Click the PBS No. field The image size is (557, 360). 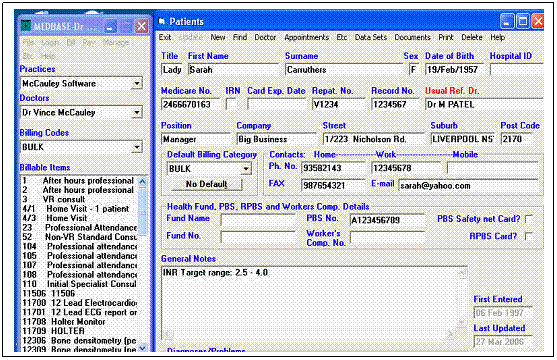387,220
